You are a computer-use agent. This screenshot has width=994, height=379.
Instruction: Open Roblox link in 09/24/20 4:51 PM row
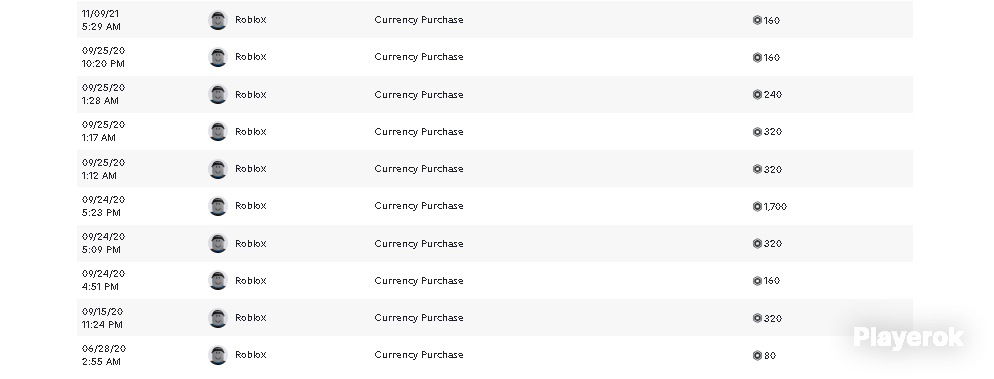point(250,281)
